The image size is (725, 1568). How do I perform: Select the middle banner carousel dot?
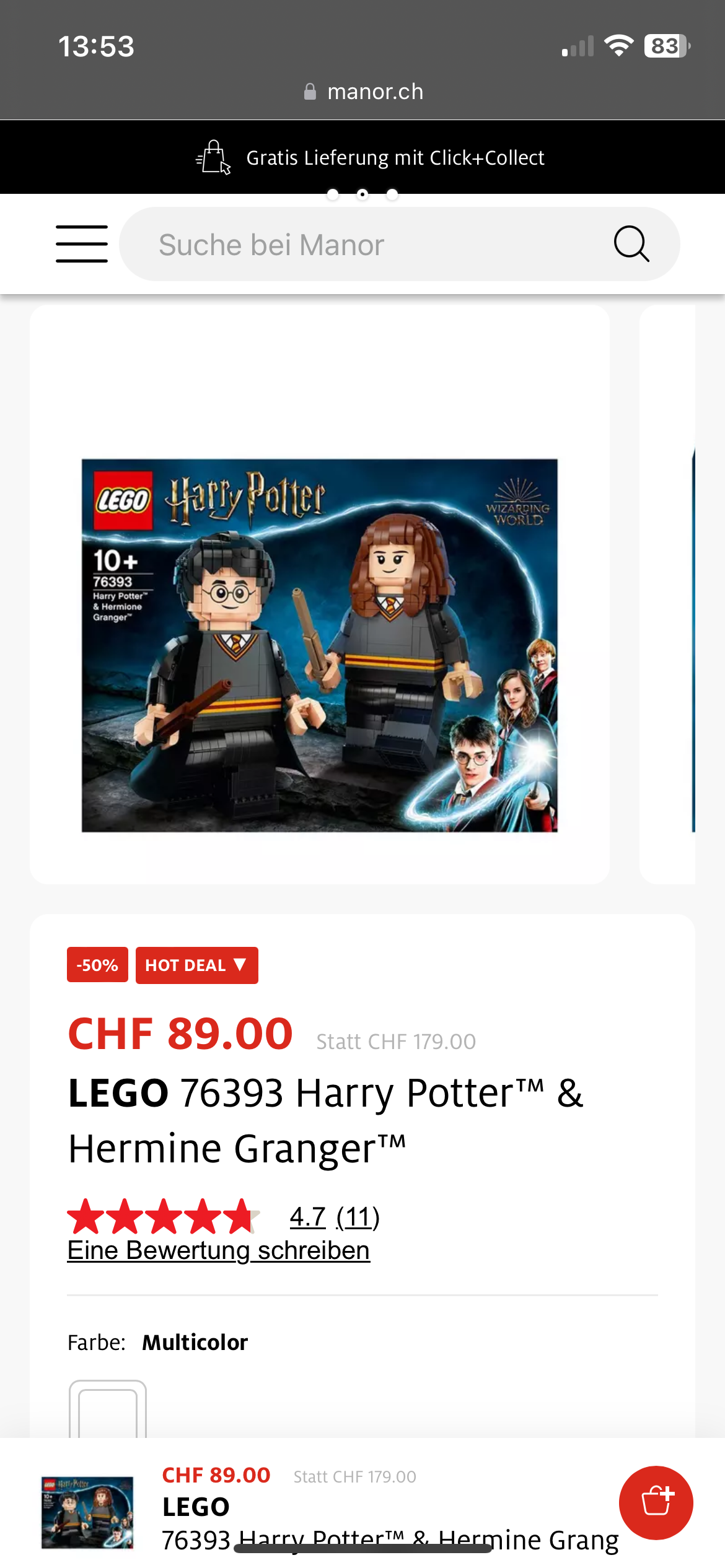pos(362,194)
